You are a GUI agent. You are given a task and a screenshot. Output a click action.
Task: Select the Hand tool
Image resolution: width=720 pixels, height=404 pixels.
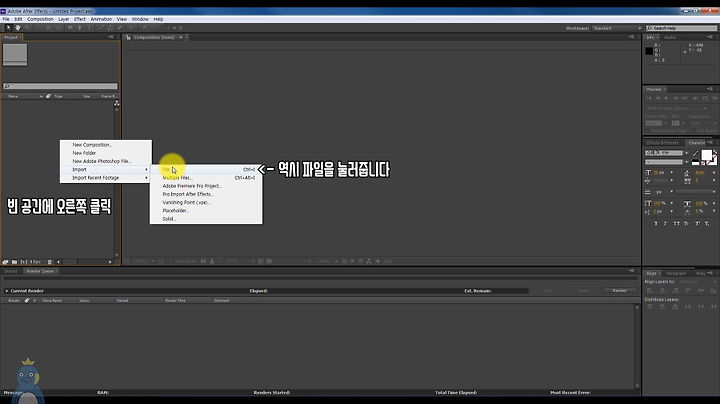point(17,28)
